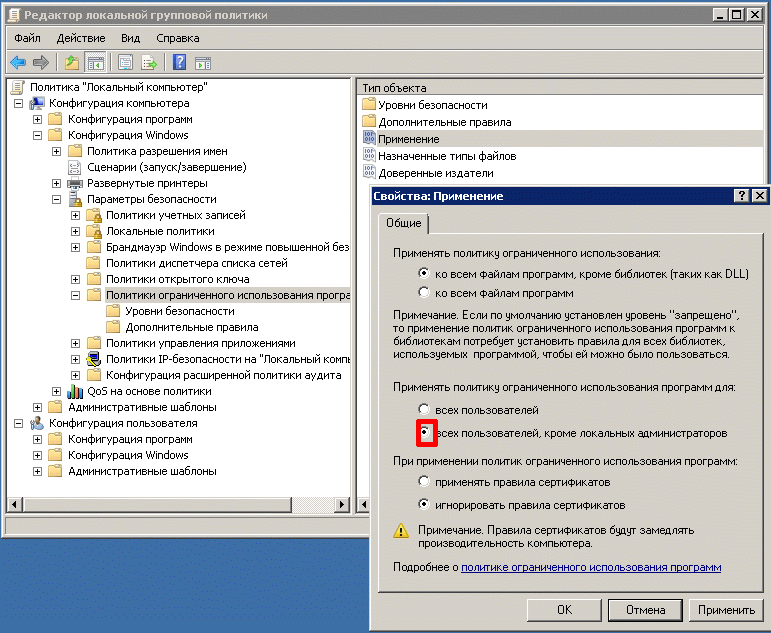The image size is (771, 633).
Task: Select 'Дополнительные правила' in the tree
Action: pyautogui.click(x=192, y=327)
